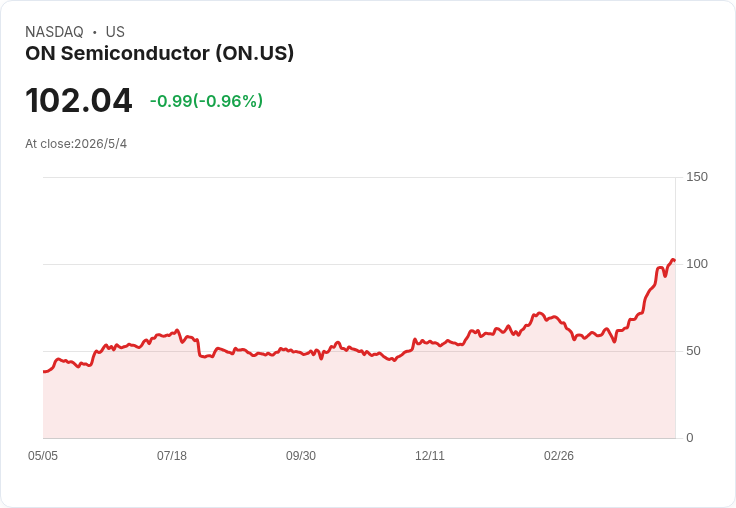Click the sharp price drop after 07/18
This screenshot has height=508, width=736.
198,347
